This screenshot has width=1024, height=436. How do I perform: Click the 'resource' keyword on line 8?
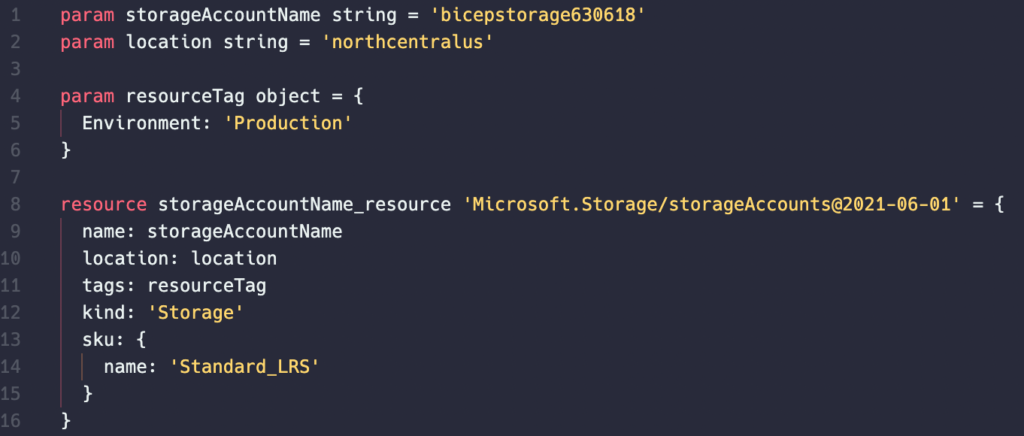[x=104, y=205]
